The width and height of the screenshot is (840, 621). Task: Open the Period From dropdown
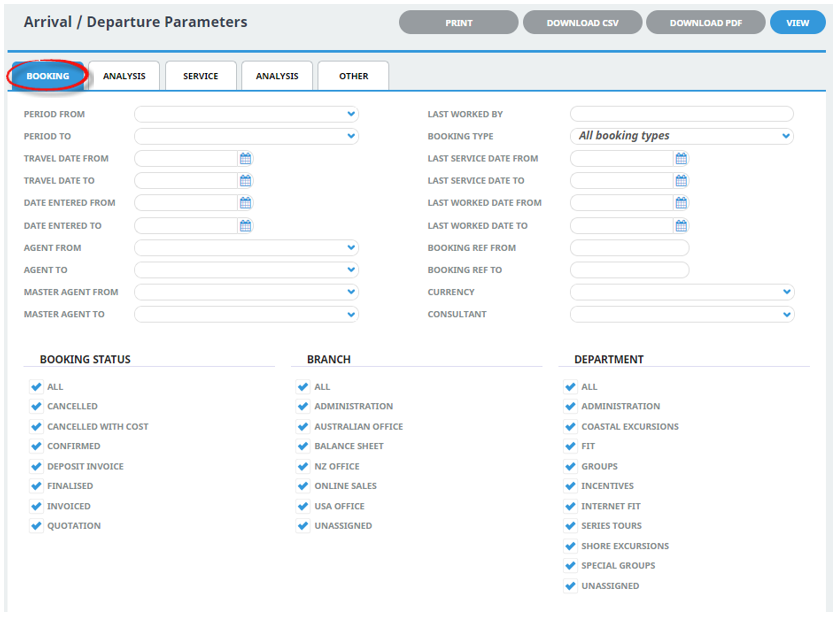coord(246,114)
